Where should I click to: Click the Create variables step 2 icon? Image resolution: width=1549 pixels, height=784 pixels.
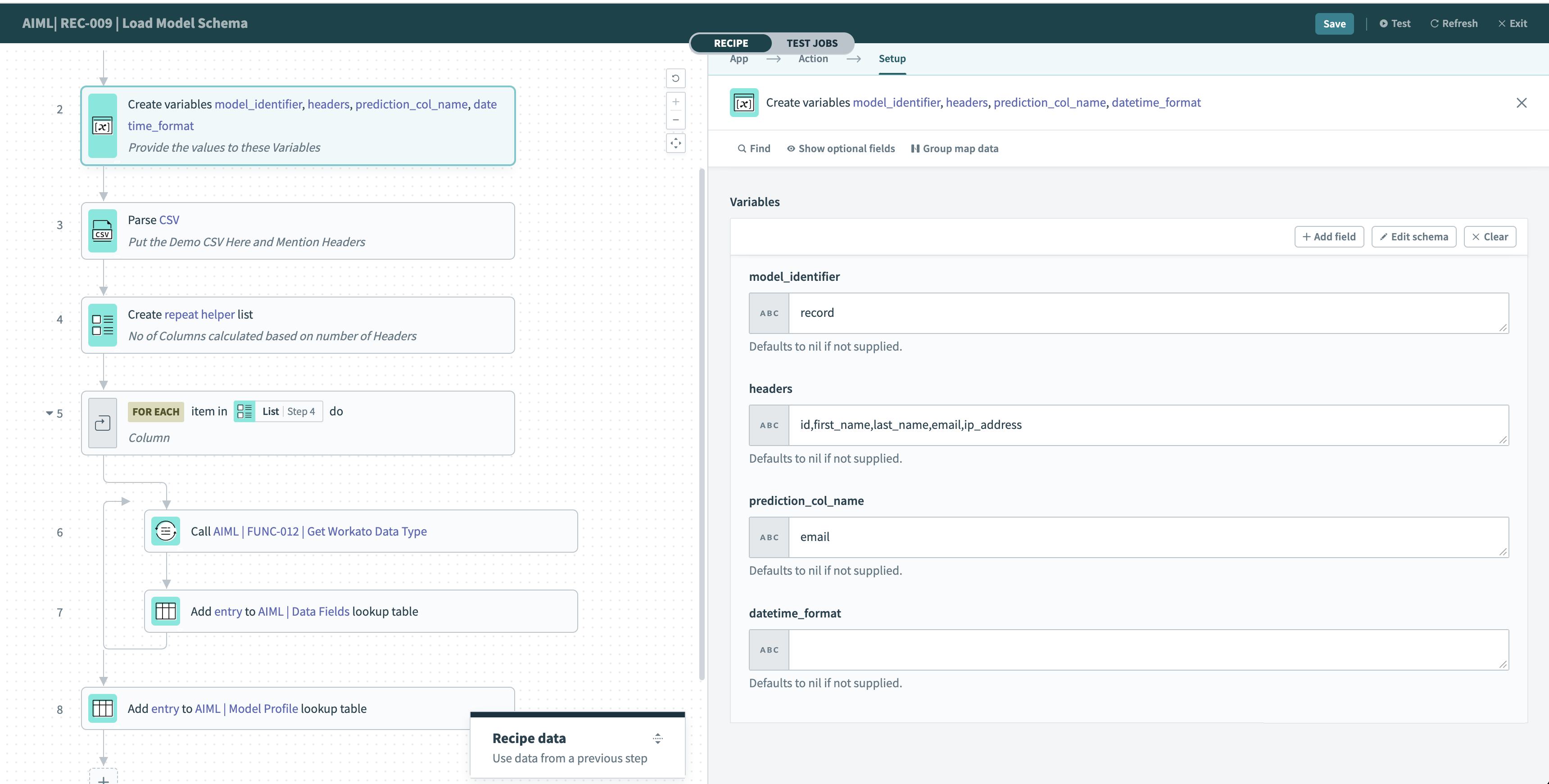tap(102, 126)
